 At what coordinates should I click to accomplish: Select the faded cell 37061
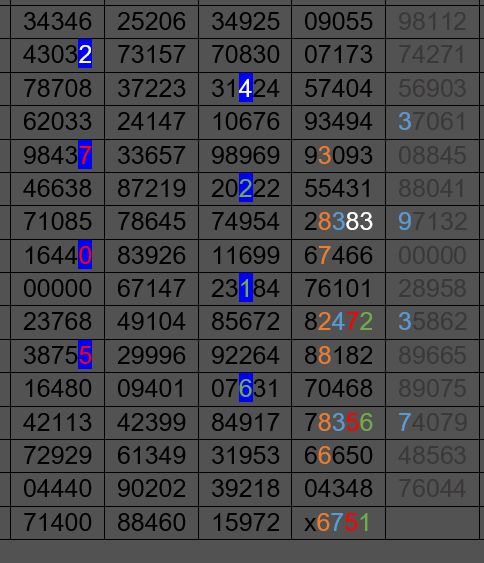pyautogui.click(x=433, y=122)
